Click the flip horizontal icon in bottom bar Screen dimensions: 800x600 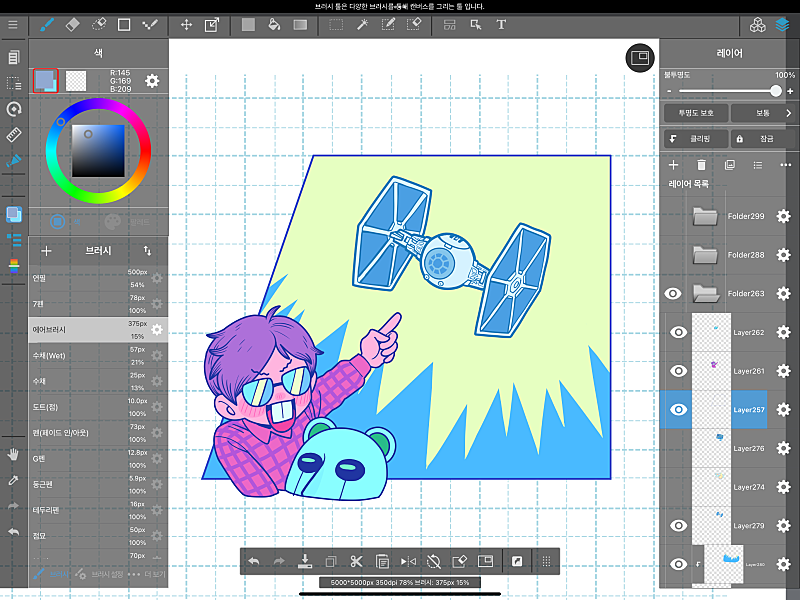point(408,562)
